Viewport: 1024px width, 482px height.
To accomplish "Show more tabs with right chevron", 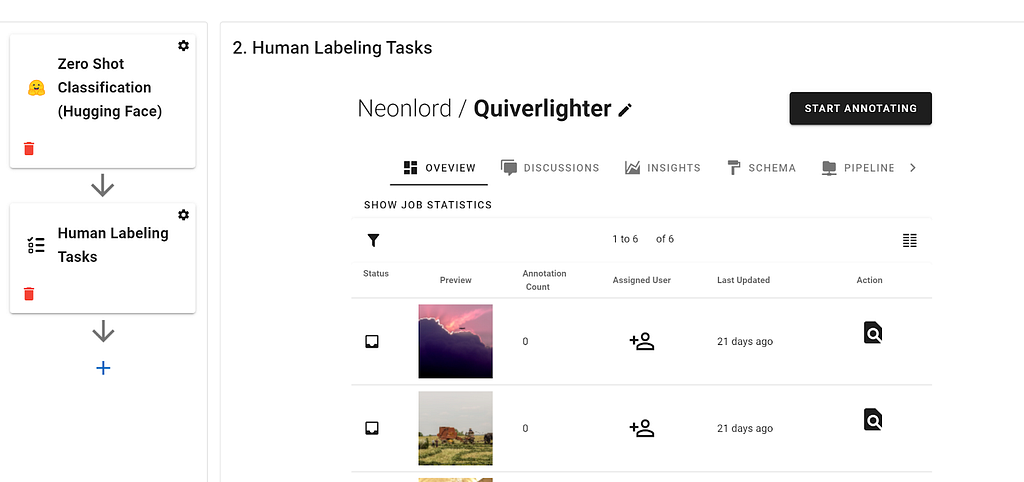I will tap(913, 168).
